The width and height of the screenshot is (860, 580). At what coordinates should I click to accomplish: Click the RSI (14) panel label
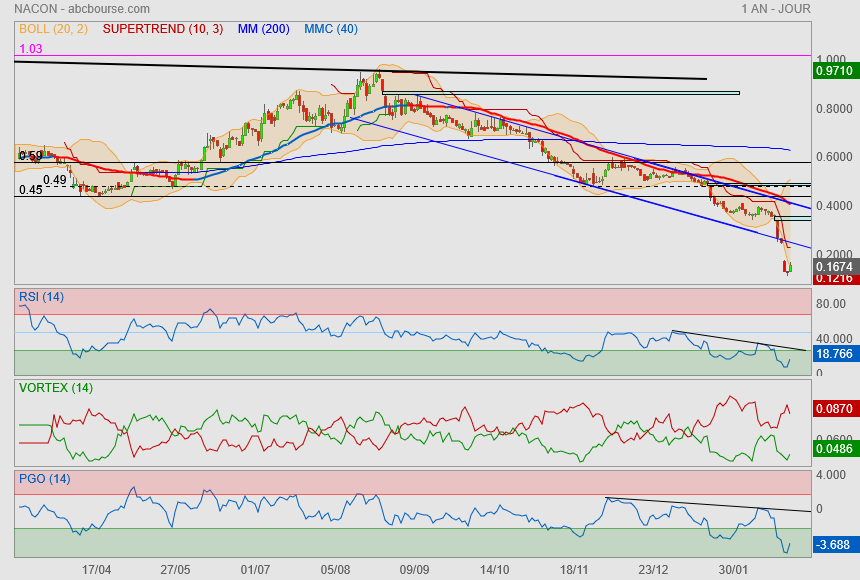[41, 296]
